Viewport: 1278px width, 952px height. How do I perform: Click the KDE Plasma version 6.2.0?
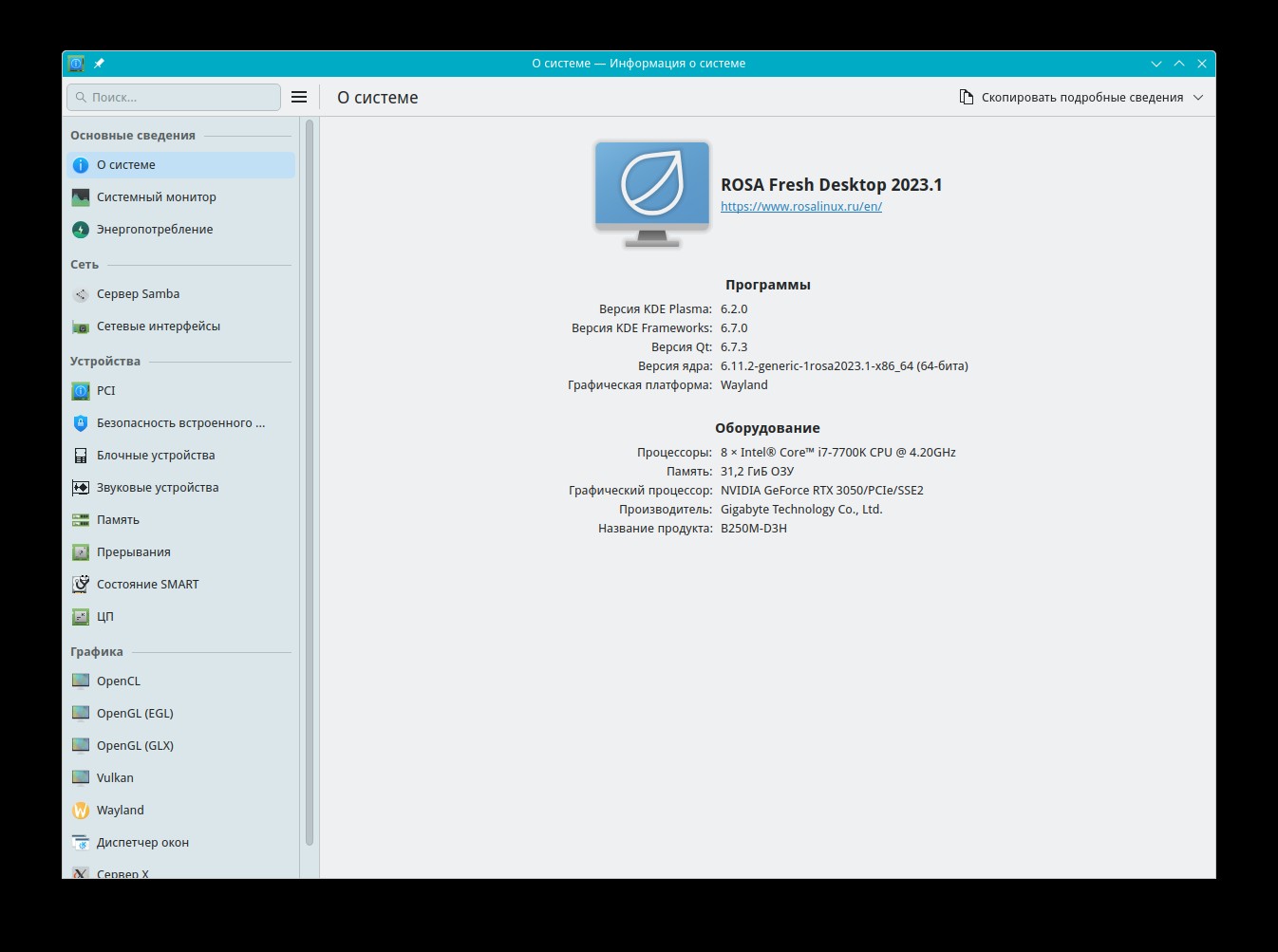pos(734,309)
